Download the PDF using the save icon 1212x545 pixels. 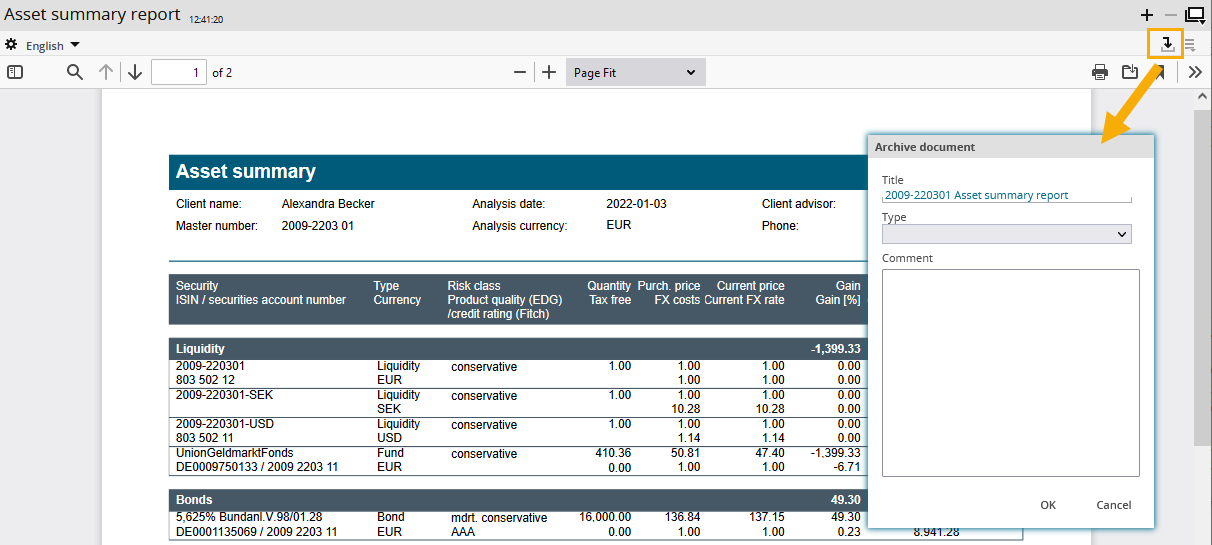tap(1130, 72)
